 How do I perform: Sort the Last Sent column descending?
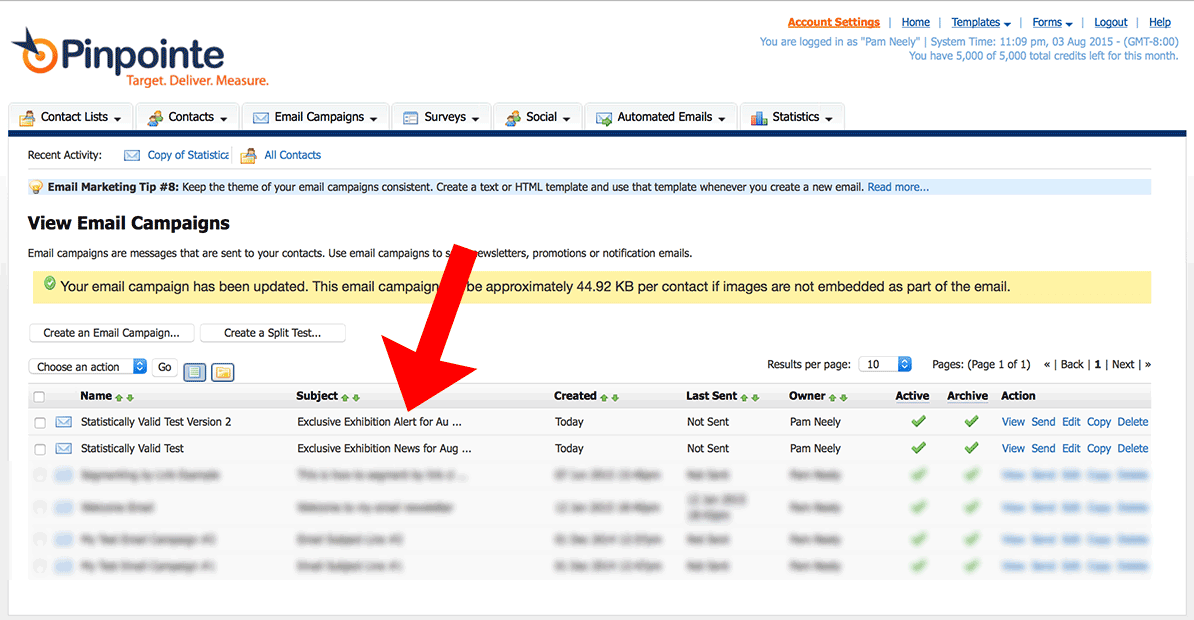(755, 398)
